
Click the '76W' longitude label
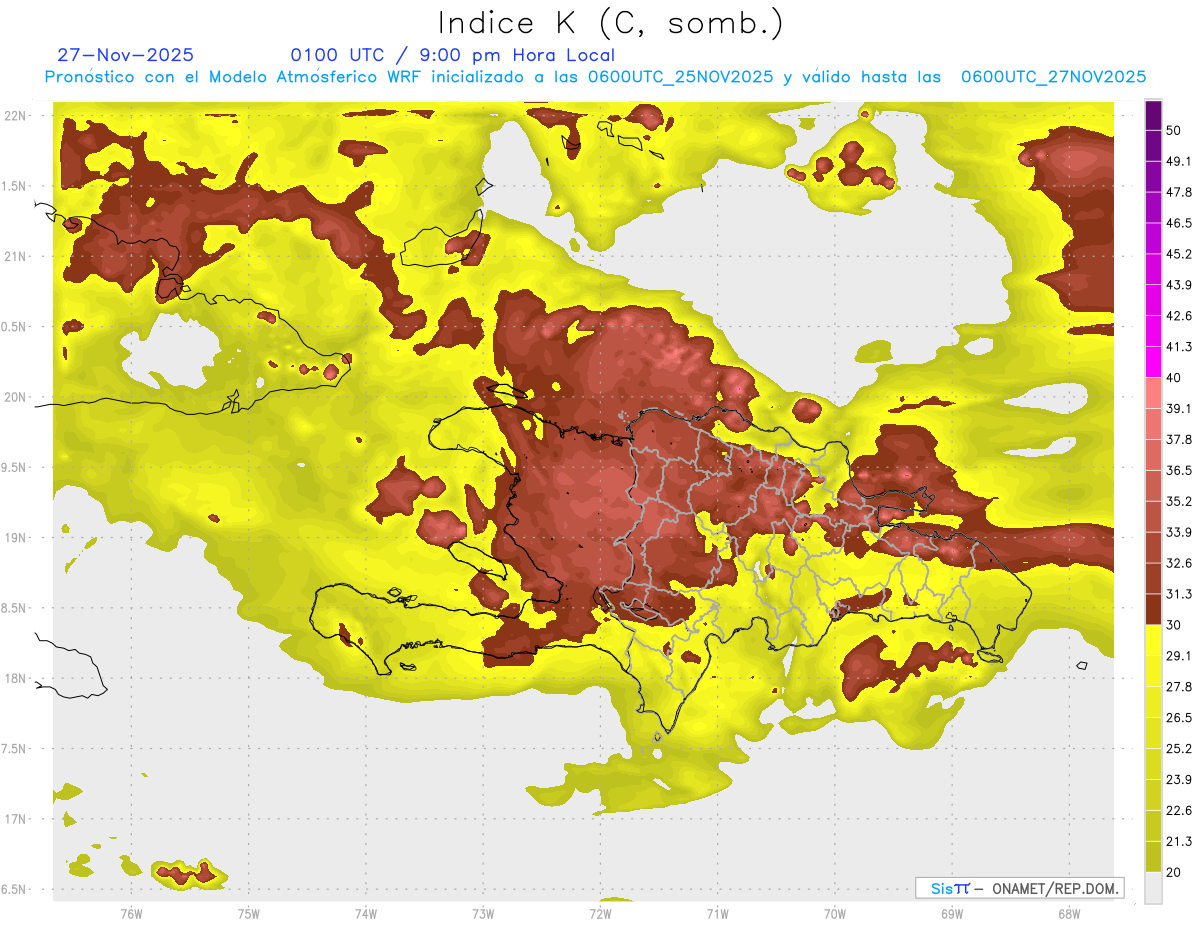click(131, 914)
